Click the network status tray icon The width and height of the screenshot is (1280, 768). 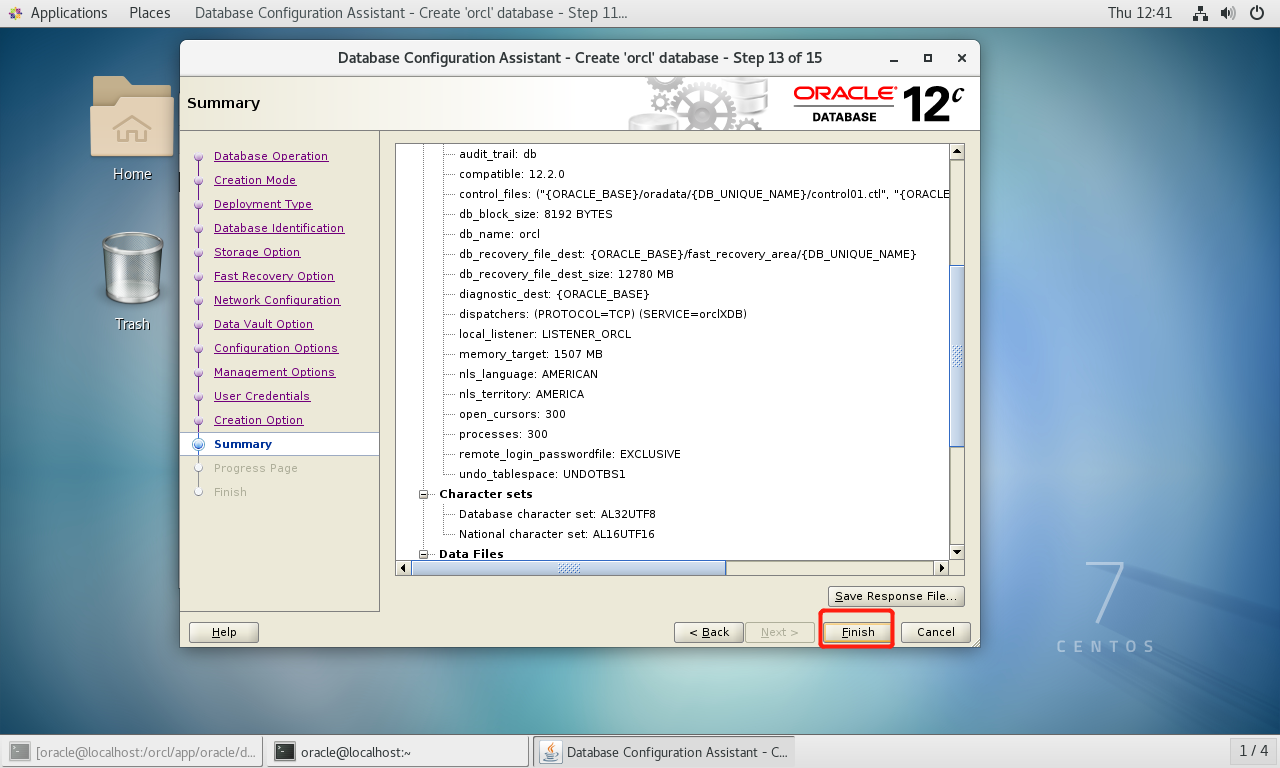[x=1200, y=13]
